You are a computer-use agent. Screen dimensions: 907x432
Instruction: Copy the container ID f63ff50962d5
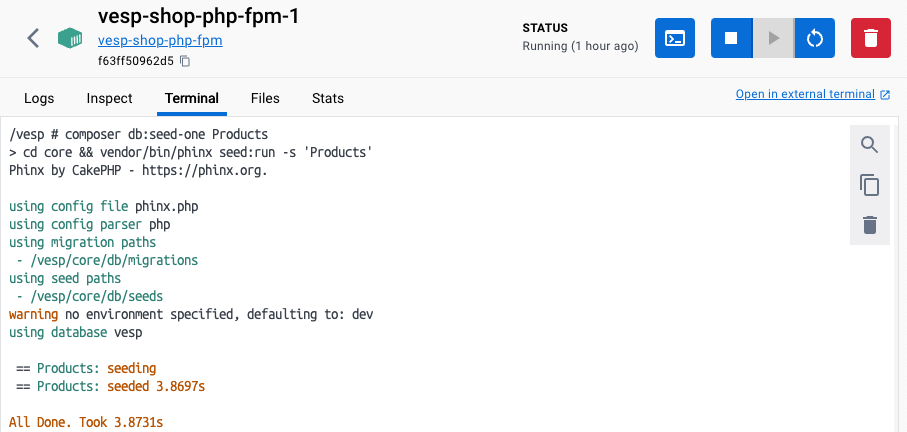click(185, 61)
